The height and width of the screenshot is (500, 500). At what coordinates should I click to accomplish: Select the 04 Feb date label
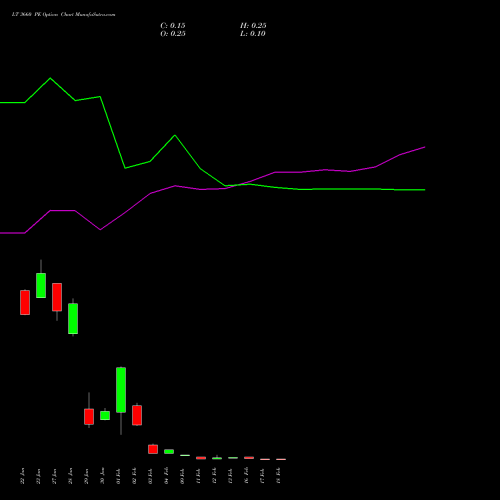(x=166, y=476)
